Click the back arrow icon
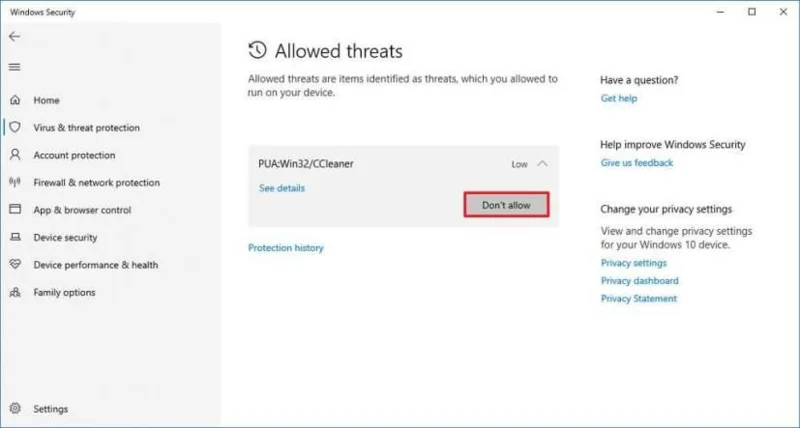800x428 pixels. pyautogui.click(x=15, y=36)
